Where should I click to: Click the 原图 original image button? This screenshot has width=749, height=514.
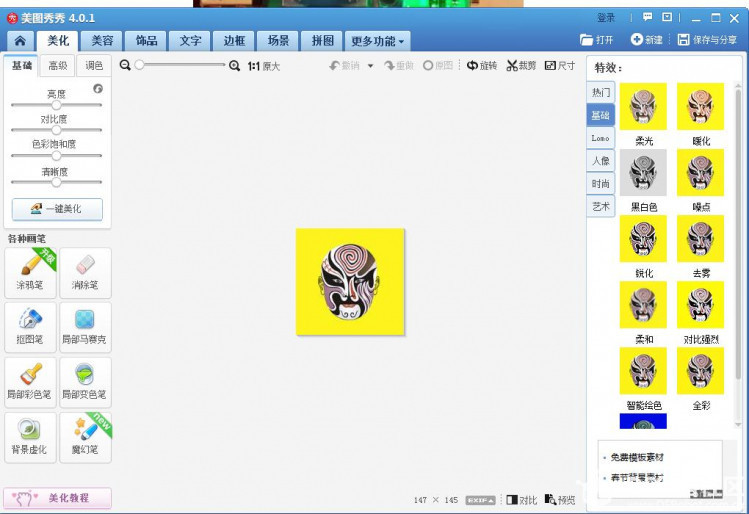[x=438, y=65]
